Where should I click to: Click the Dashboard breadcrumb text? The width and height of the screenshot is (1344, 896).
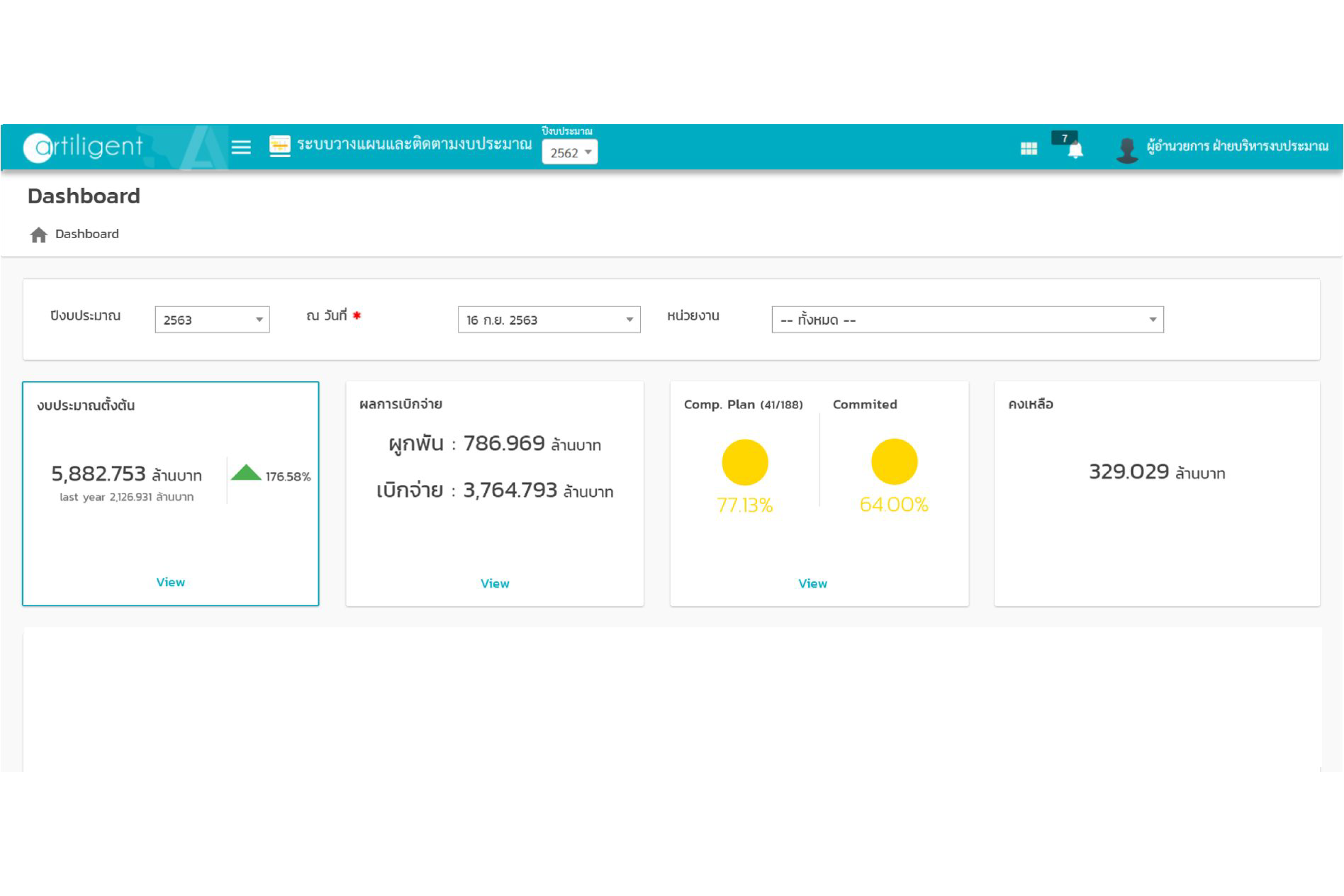(87, 234)
